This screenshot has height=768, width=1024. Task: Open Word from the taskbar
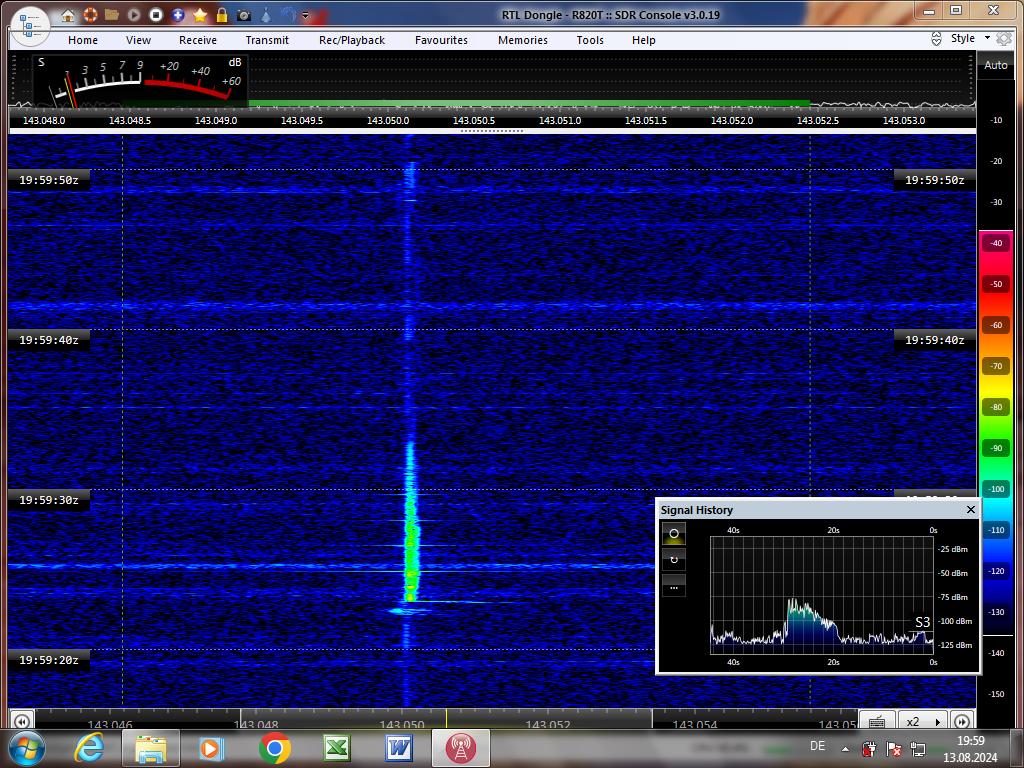[398, 748]
